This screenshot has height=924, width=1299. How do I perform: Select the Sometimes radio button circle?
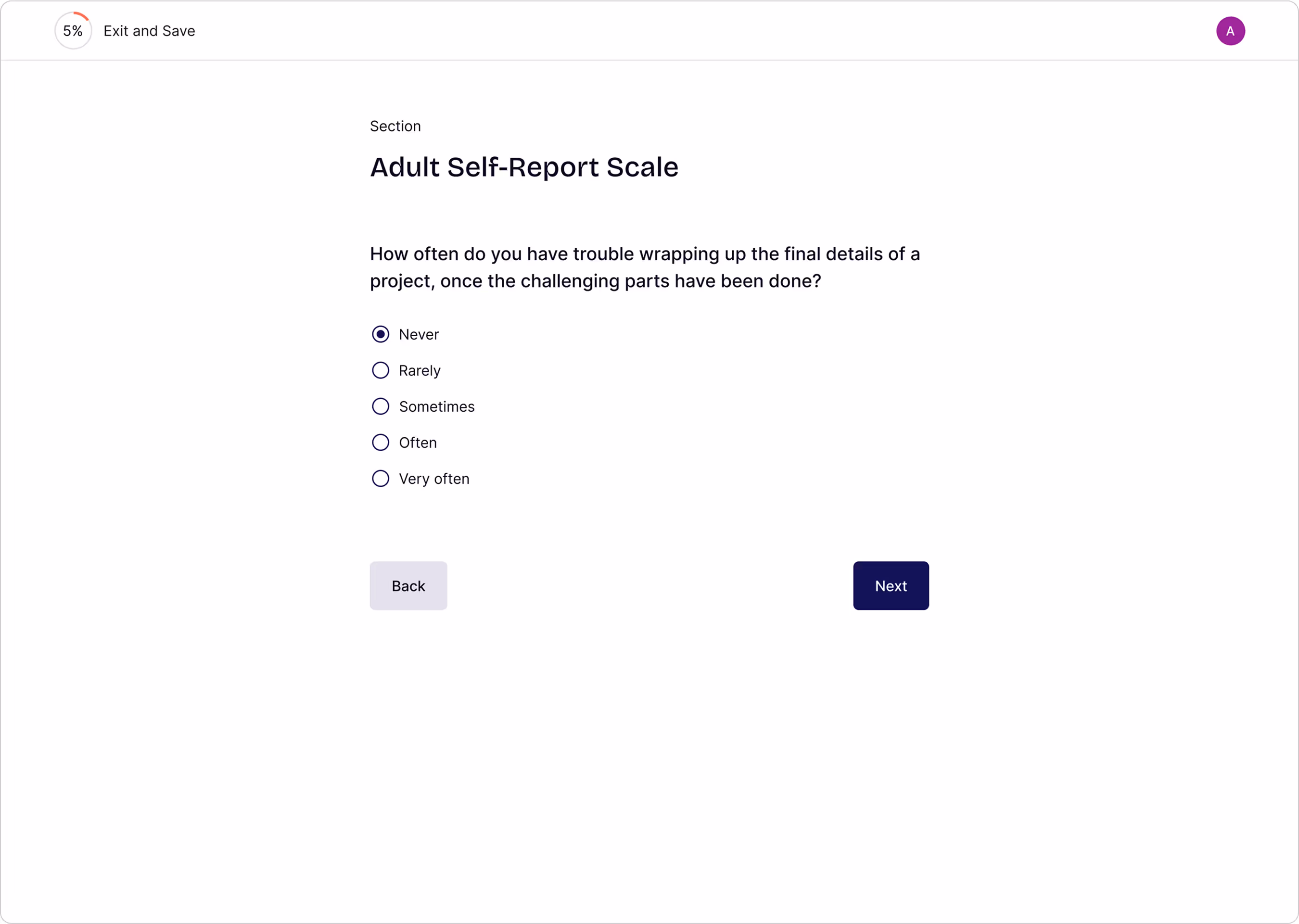[x=381, y=406]
